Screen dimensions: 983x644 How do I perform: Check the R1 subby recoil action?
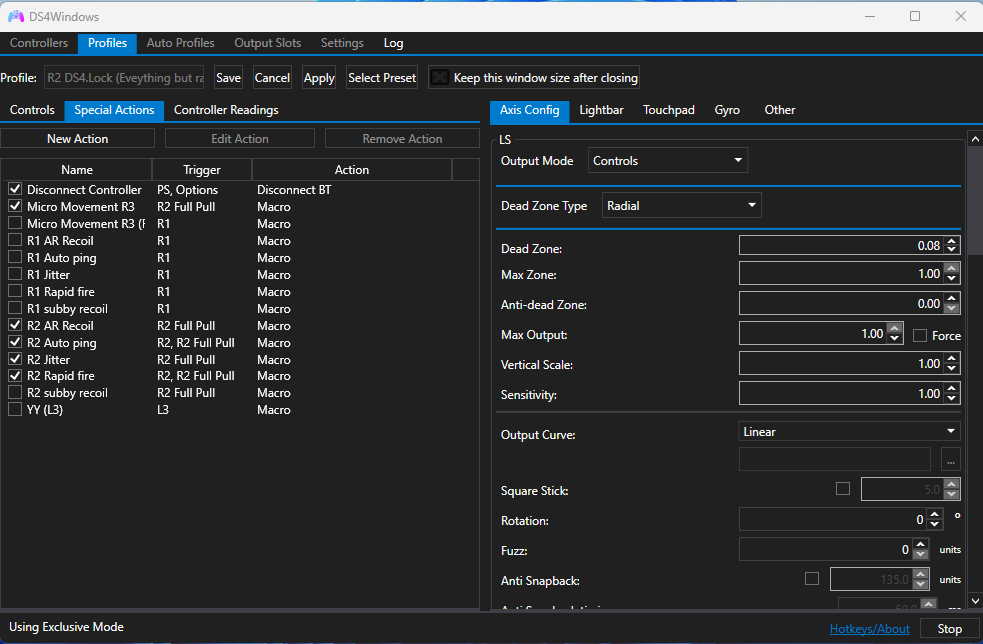15,307
